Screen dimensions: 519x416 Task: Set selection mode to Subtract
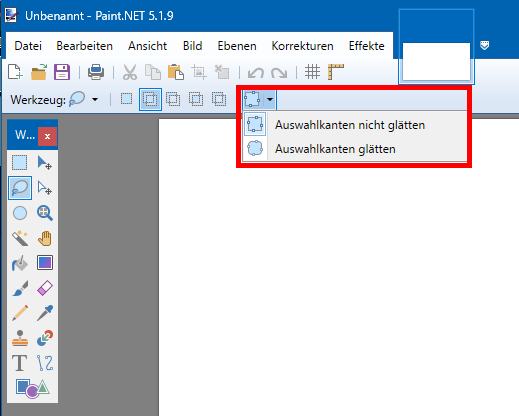[x=173, y=99]
